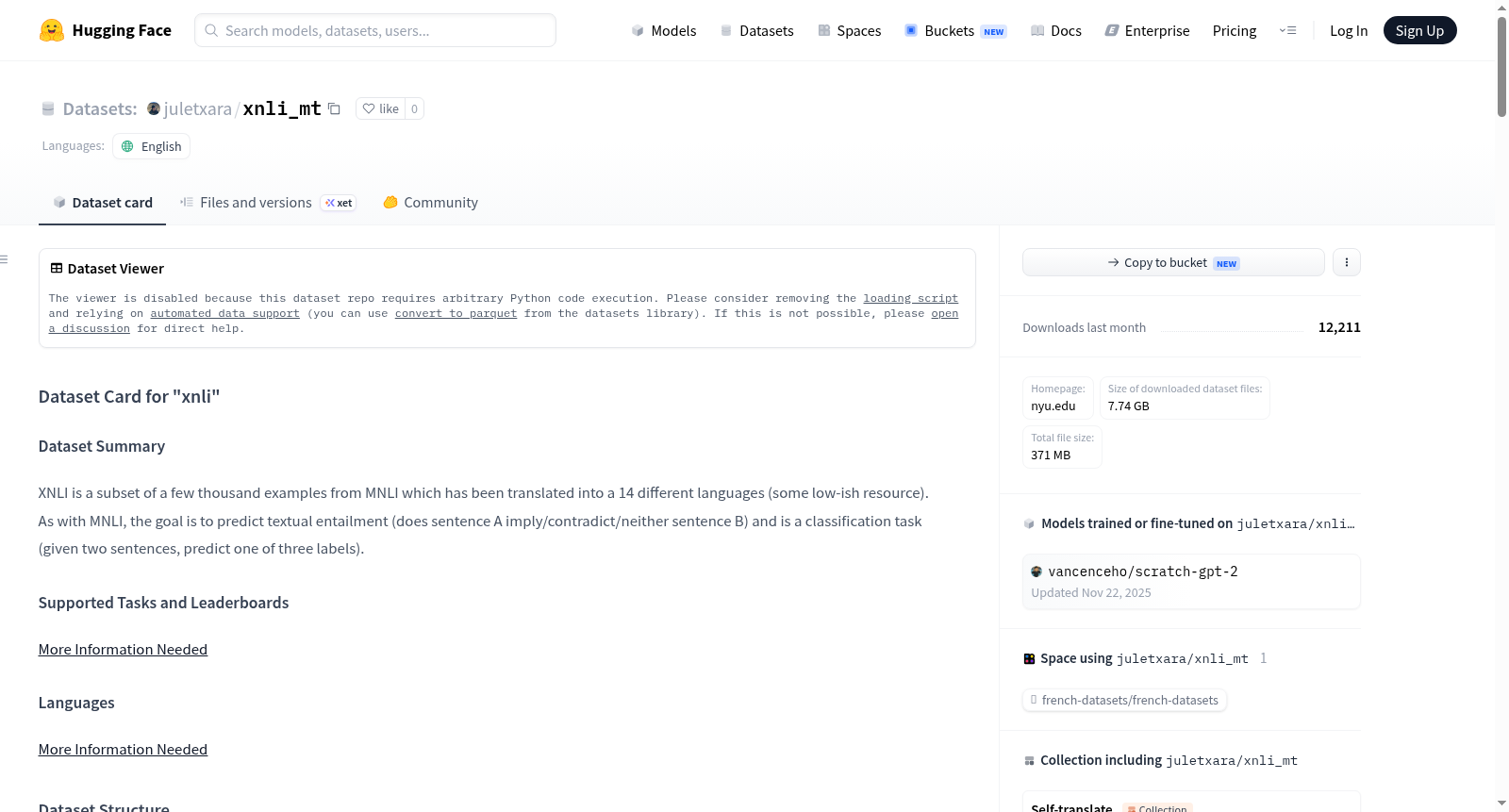Open the Buckets nav item
This screenshot has height=812, width=1509.
[x=955, y=30]
